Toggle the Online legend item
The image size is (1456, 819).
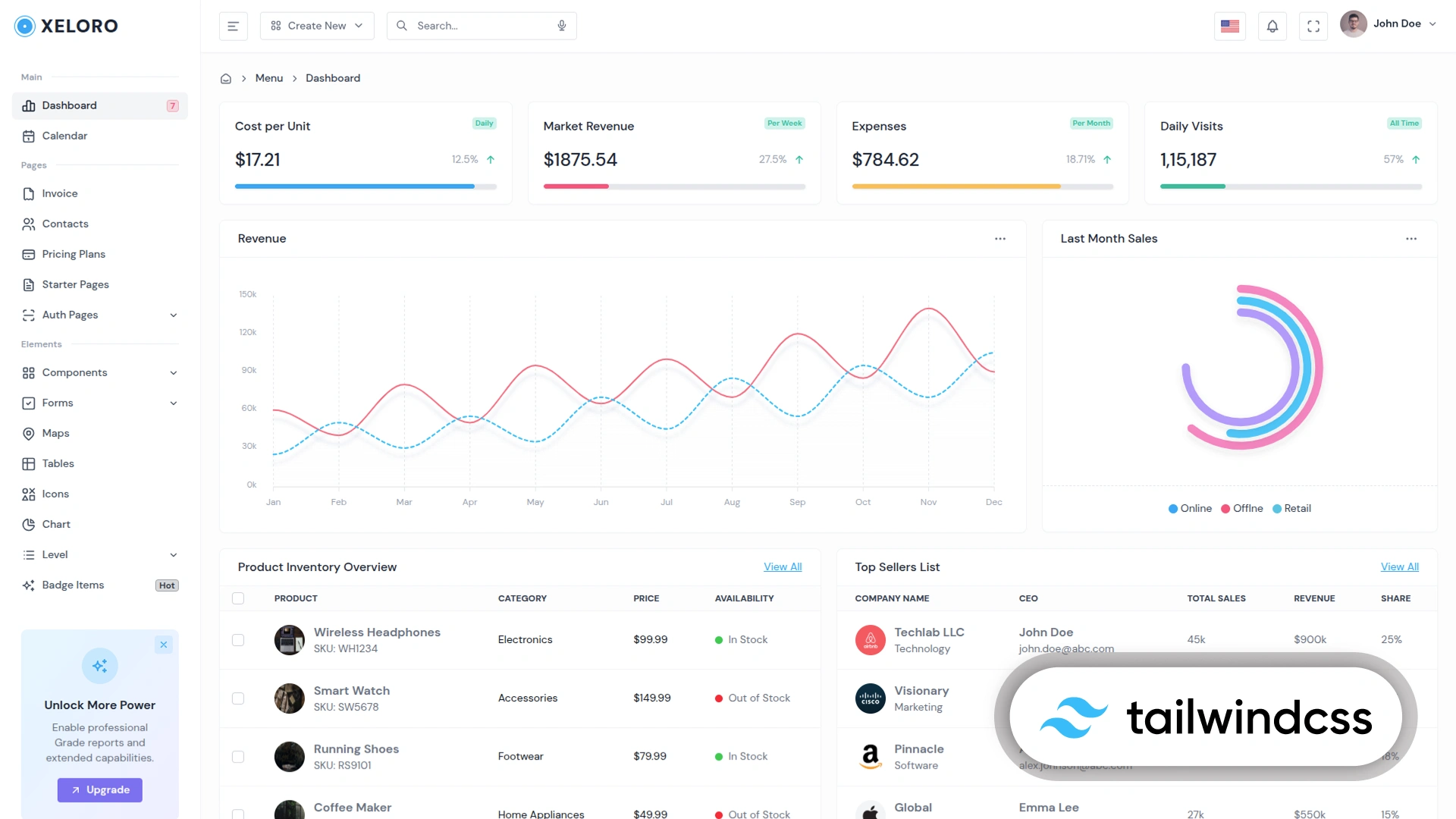[1190, 508]
